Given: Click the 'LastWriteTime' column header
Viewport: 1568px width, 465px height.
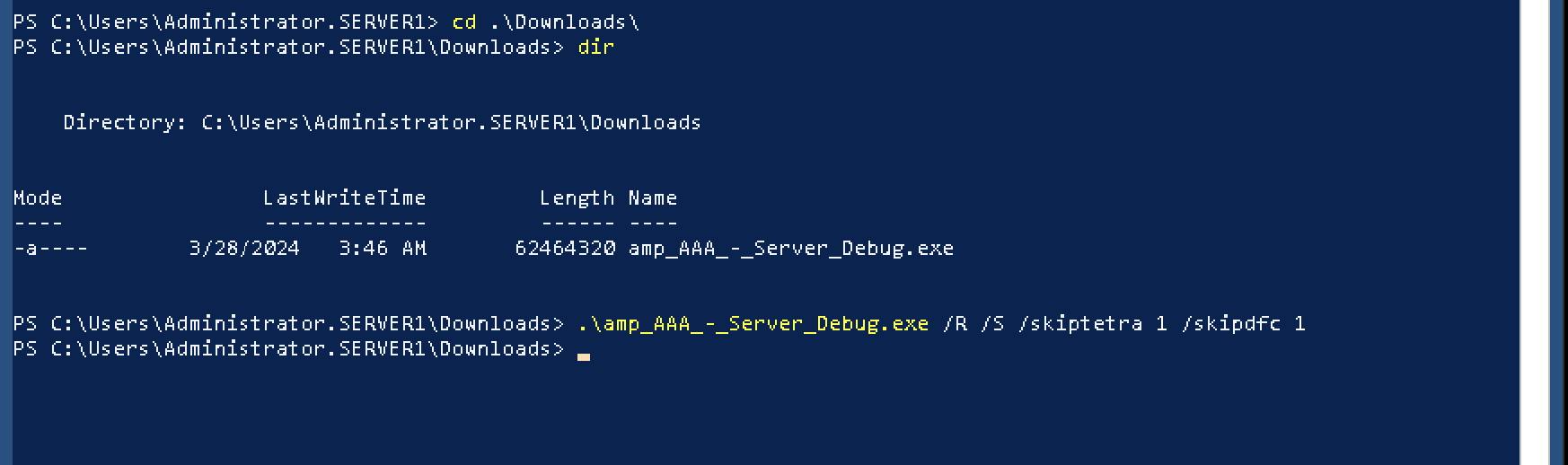Looking at the screenshot, I should [x=344, y=198].
